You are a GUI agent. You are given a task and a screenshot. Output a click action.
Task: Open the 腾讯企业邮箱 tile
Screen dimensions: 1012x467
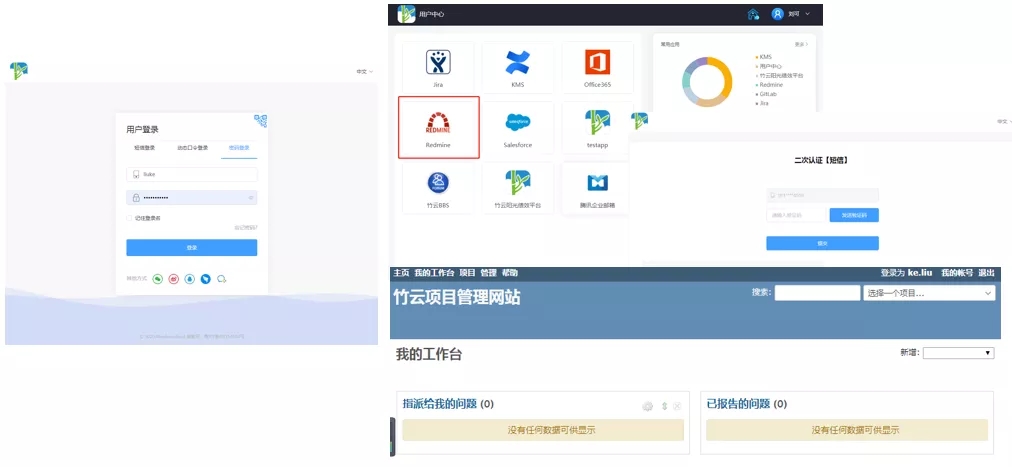[597, 188]
